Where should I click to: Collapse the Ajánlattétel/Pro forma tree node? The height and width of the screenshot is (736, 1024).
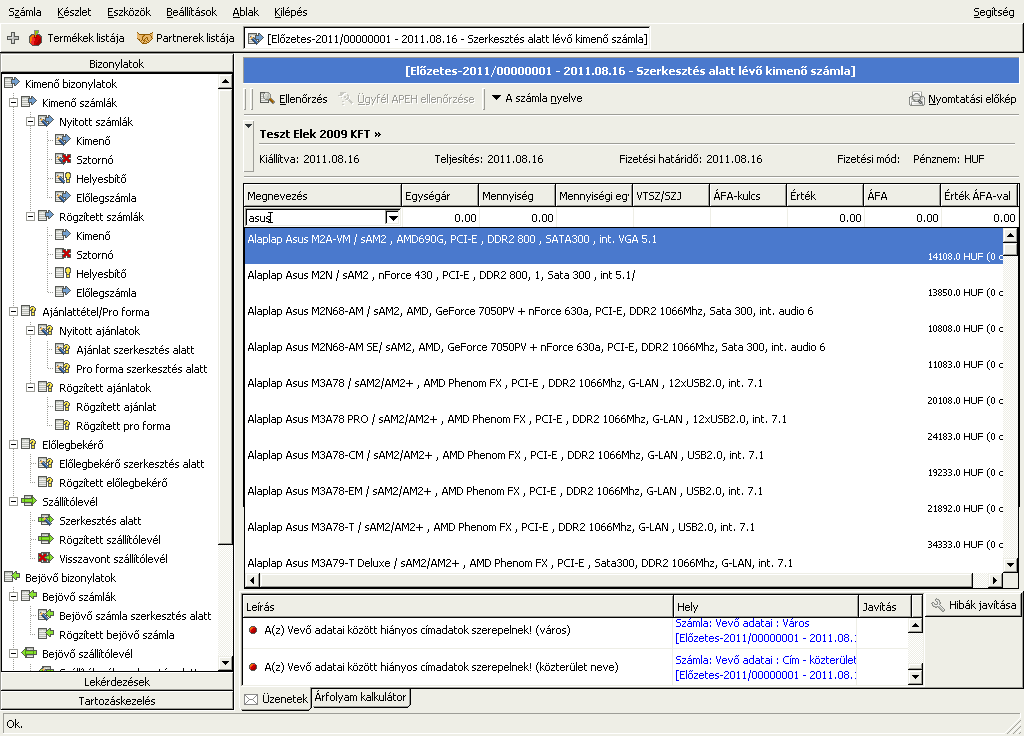13,312
